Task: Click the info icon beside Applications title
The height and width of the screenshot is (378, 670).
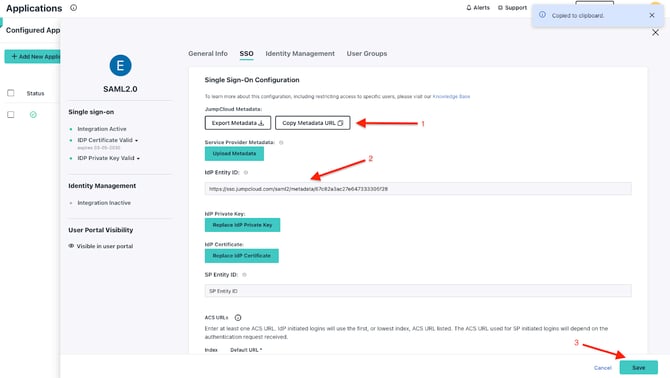Action: [73, 8]
